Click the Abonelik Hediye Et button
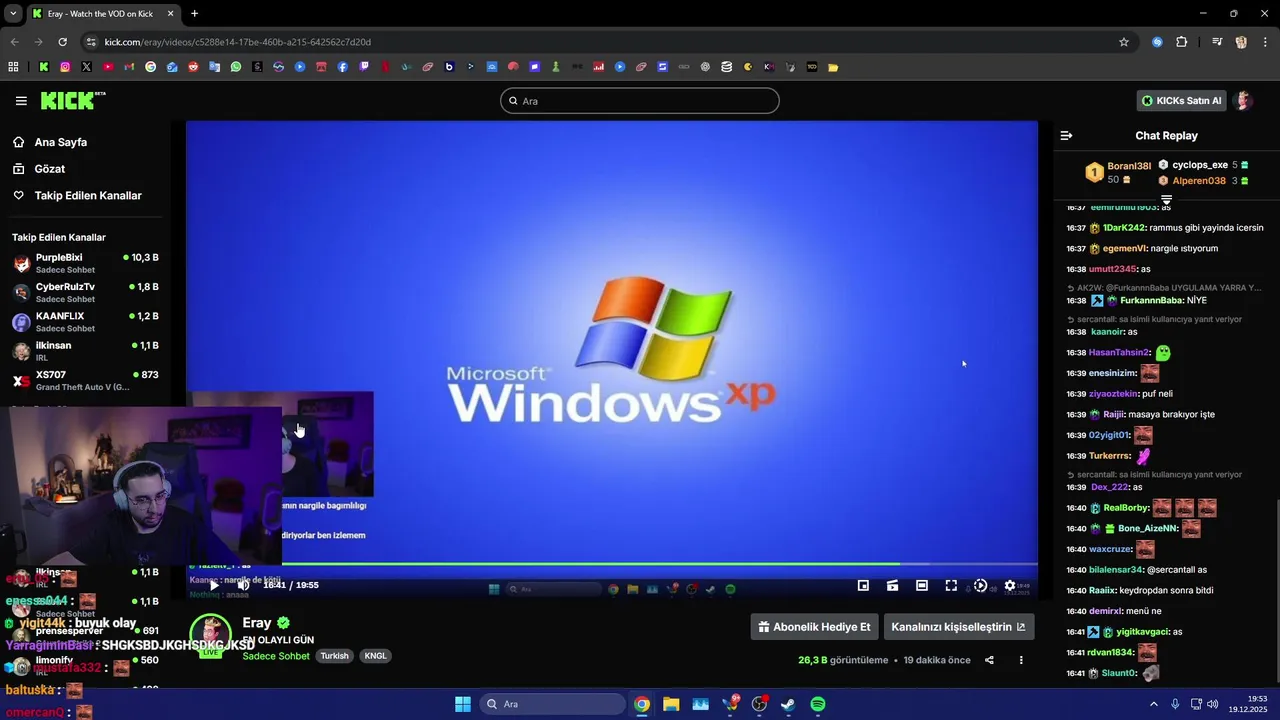The image size is (1280, 720). (x=814, y=627)
